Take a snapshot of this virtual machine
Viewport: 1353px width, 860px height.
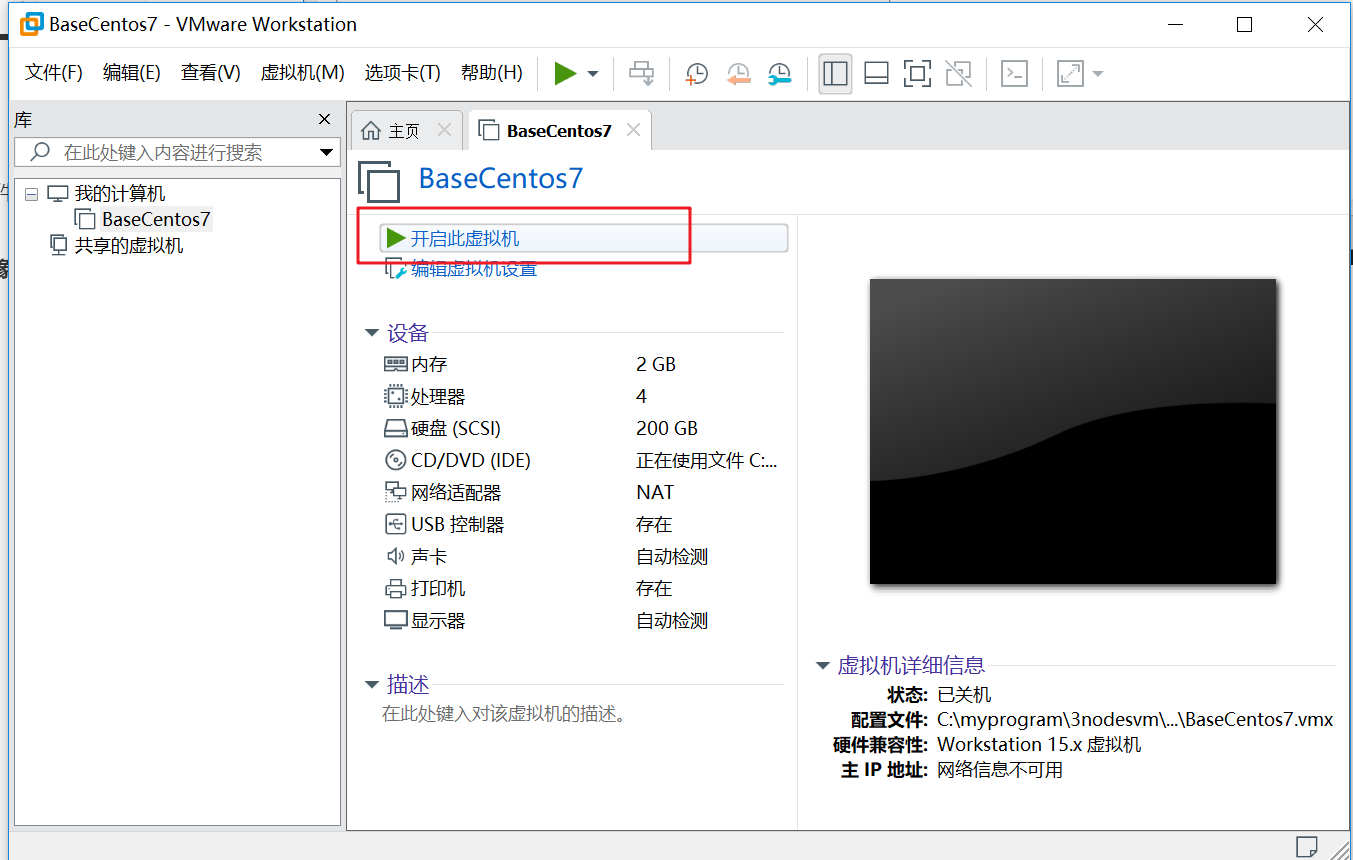click(696, 74)
